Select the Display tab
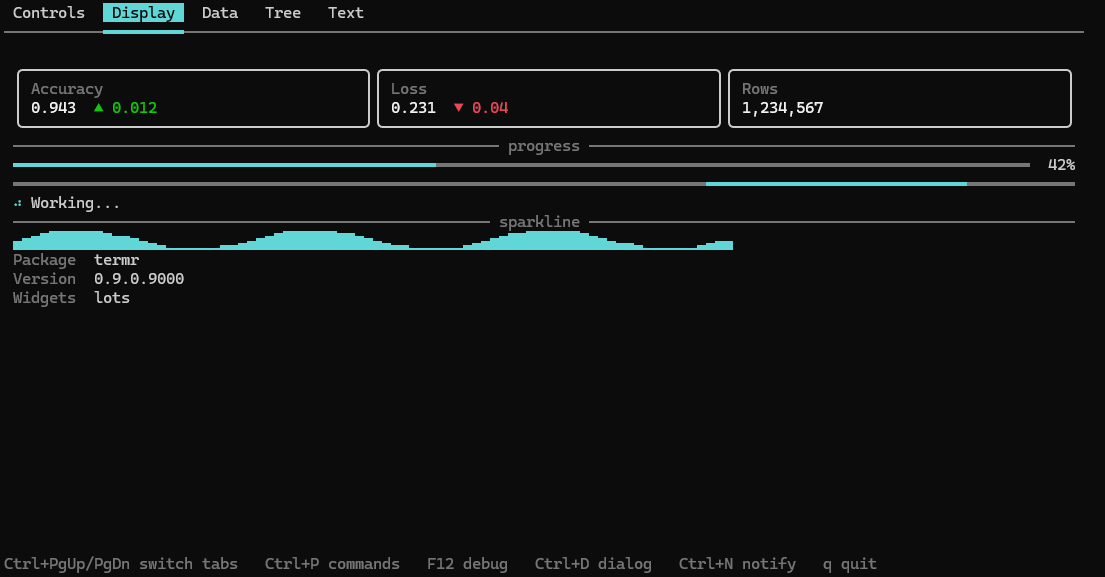This screenshot has height=577, width=1105. click(143, 13)
